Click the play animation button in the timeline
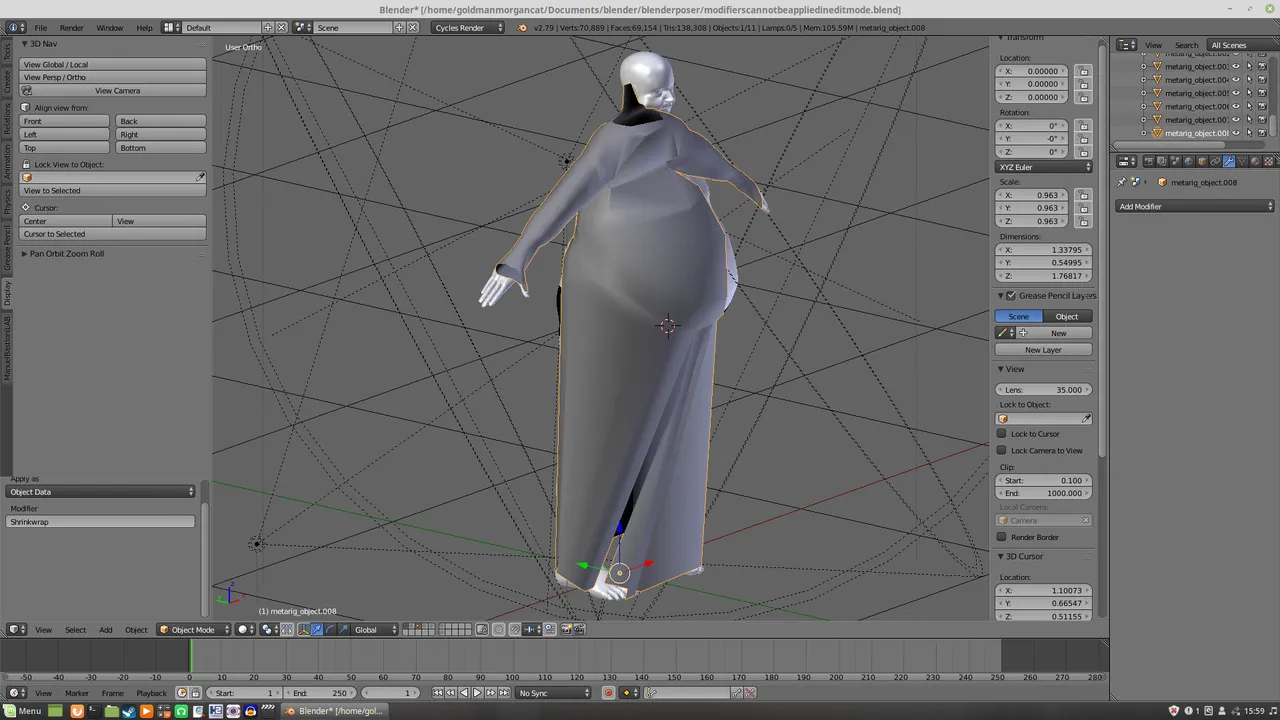This screenshot has width=1280, height=720. coord(477,692)
